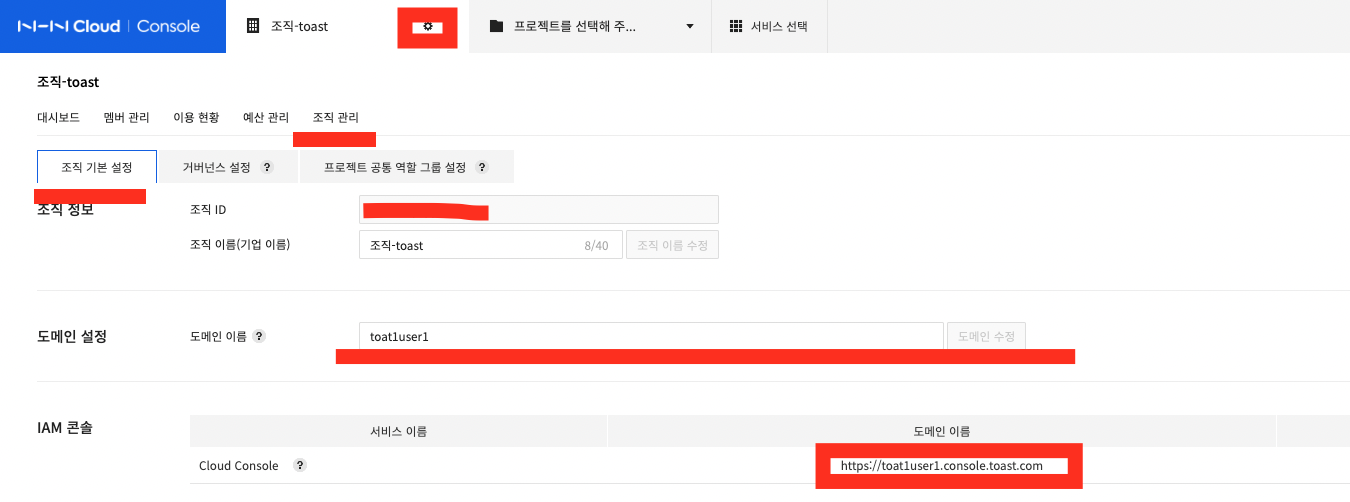1350x502 pixels.
Task: Click the 조직 ID field
Action: pos(539,209)
